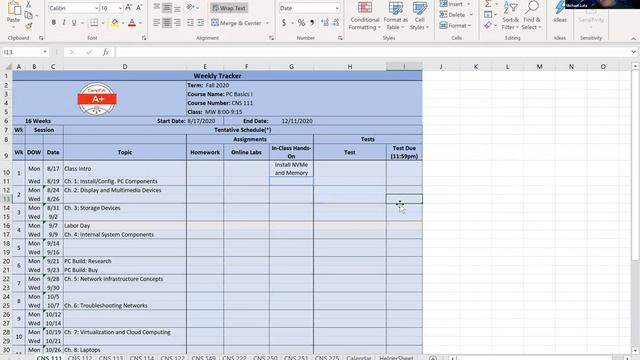Viewport: 640px width, 360px height.
Task: Open fill color dropdown arrow
Action: 122,23
